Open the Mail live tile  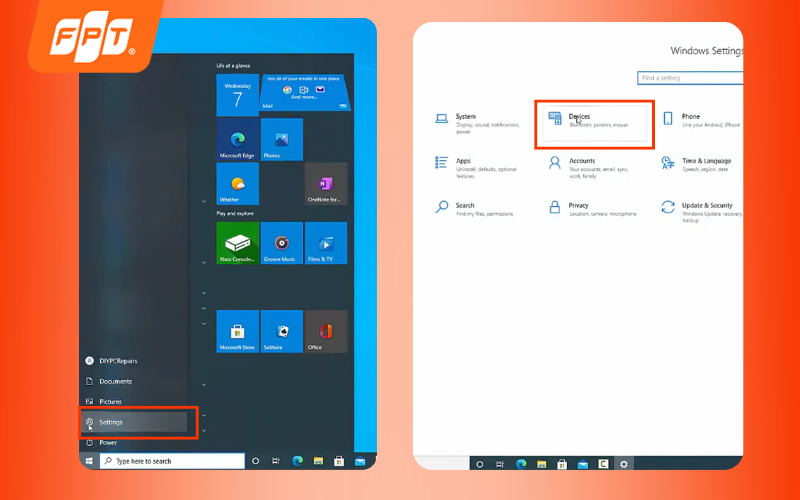(x=305, y=92)
